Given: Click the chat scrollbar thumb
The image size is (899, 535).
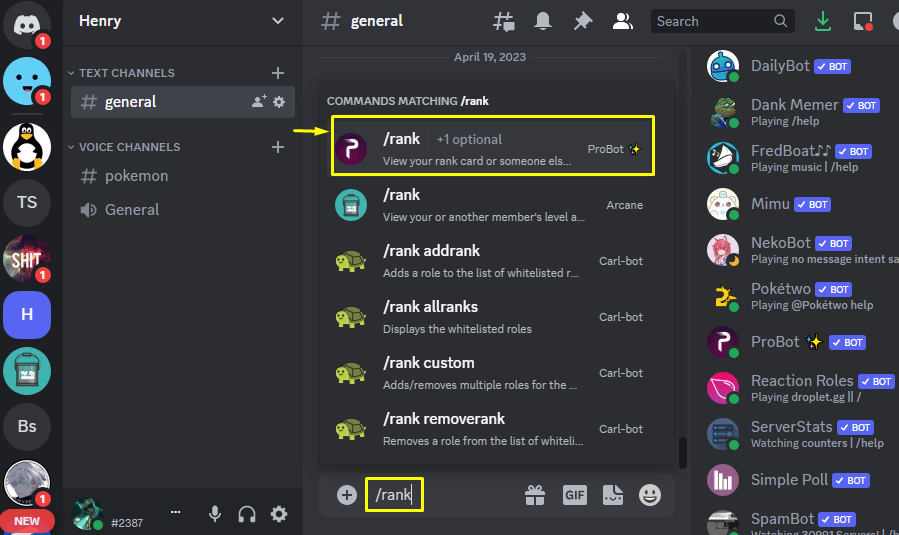Looking at the screenshot, I should pos(682,453).
